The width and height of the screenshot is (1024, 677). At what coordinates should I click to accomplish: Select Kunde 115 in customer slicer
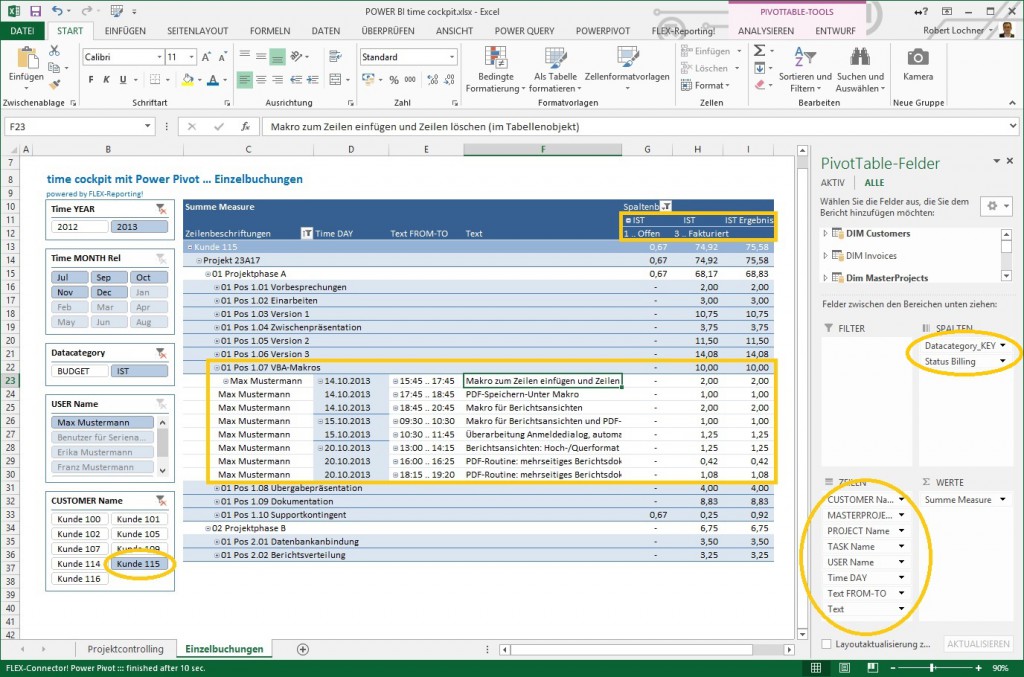pyautogui.click(x=138, y=564)
